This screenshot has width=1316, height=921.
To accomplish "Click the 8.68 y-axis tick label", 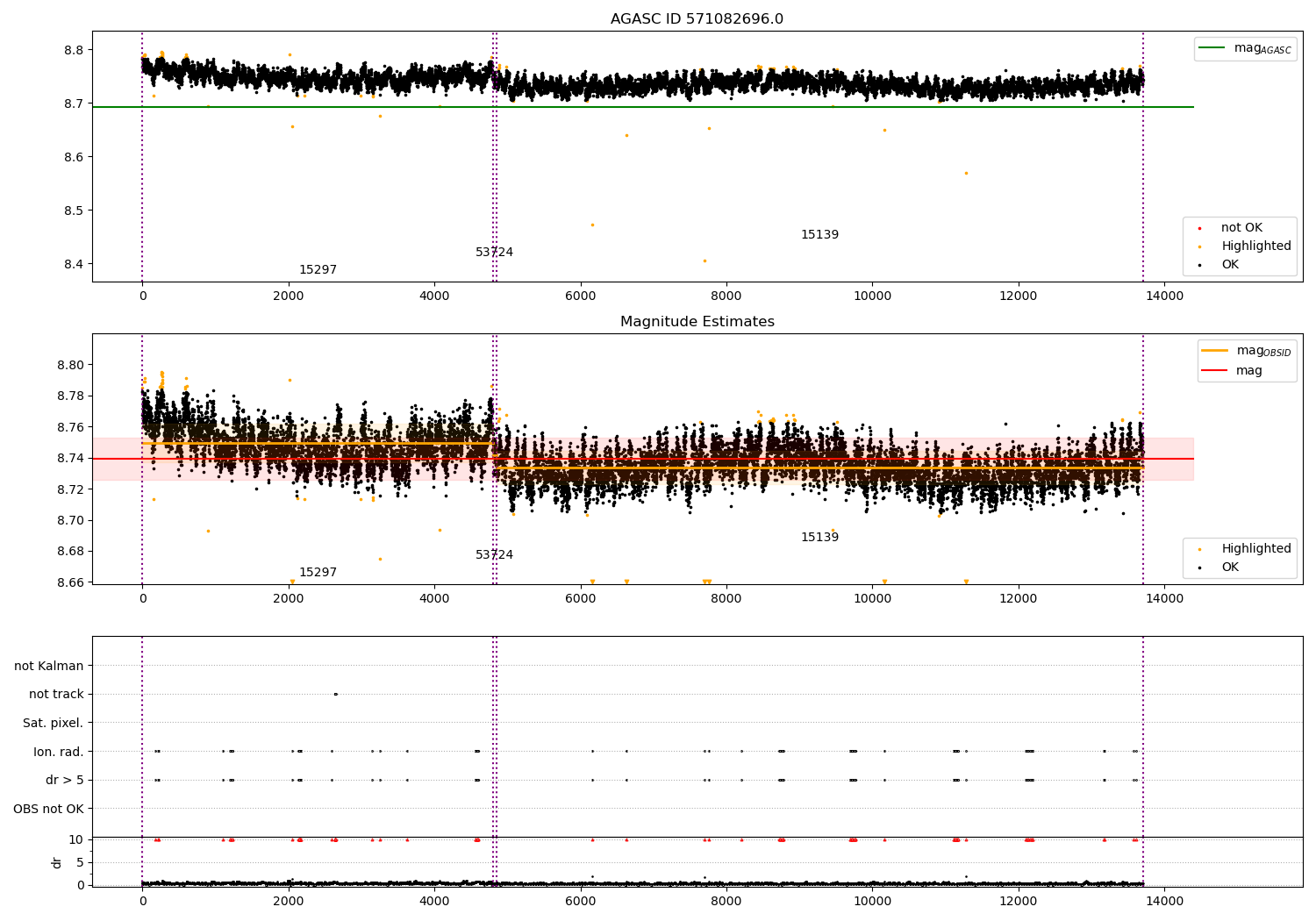I will [70, 552].
